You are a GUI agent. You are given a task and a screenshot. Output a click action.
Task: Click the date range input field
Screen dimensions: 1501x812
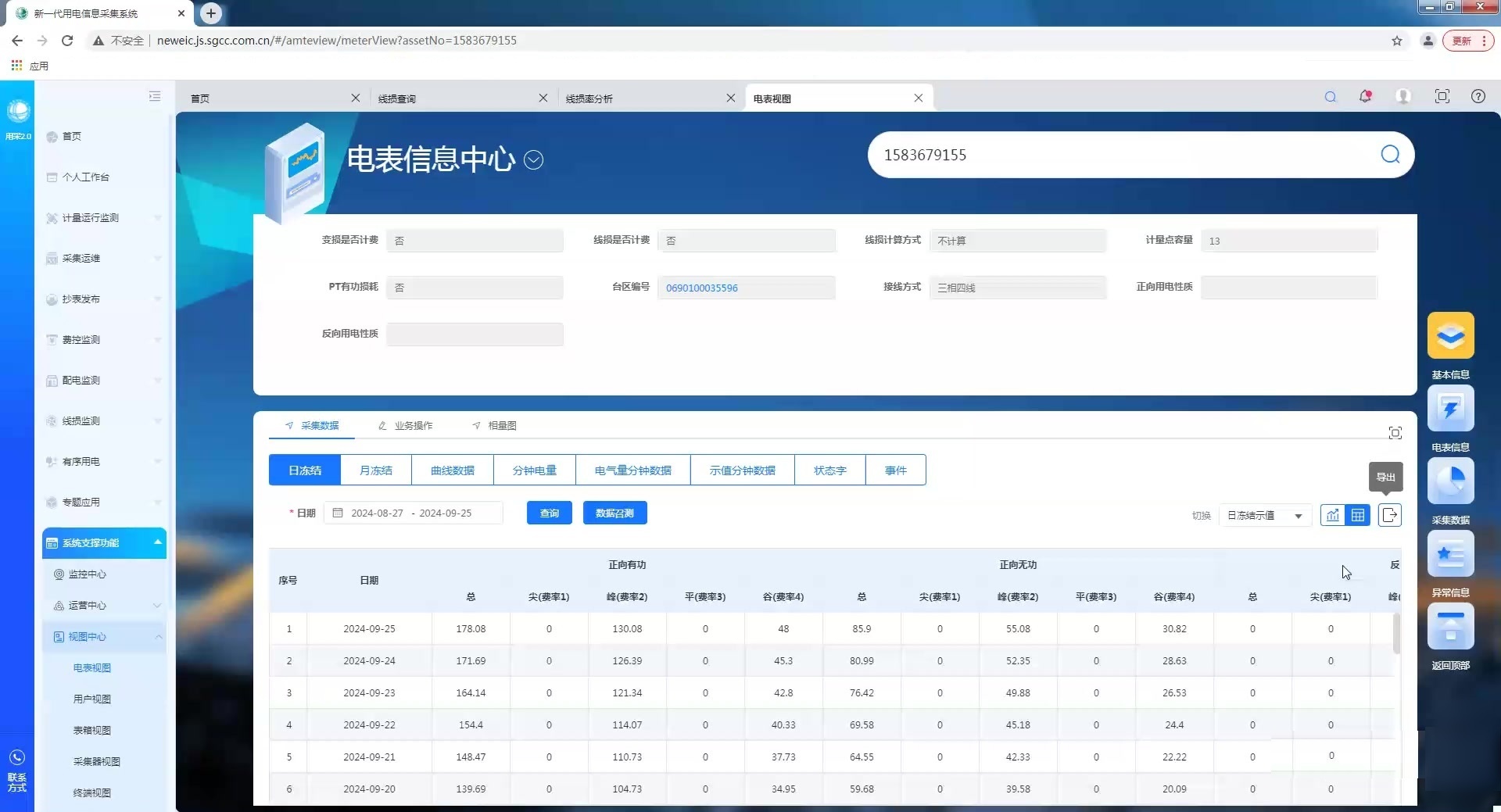point(412,513)
